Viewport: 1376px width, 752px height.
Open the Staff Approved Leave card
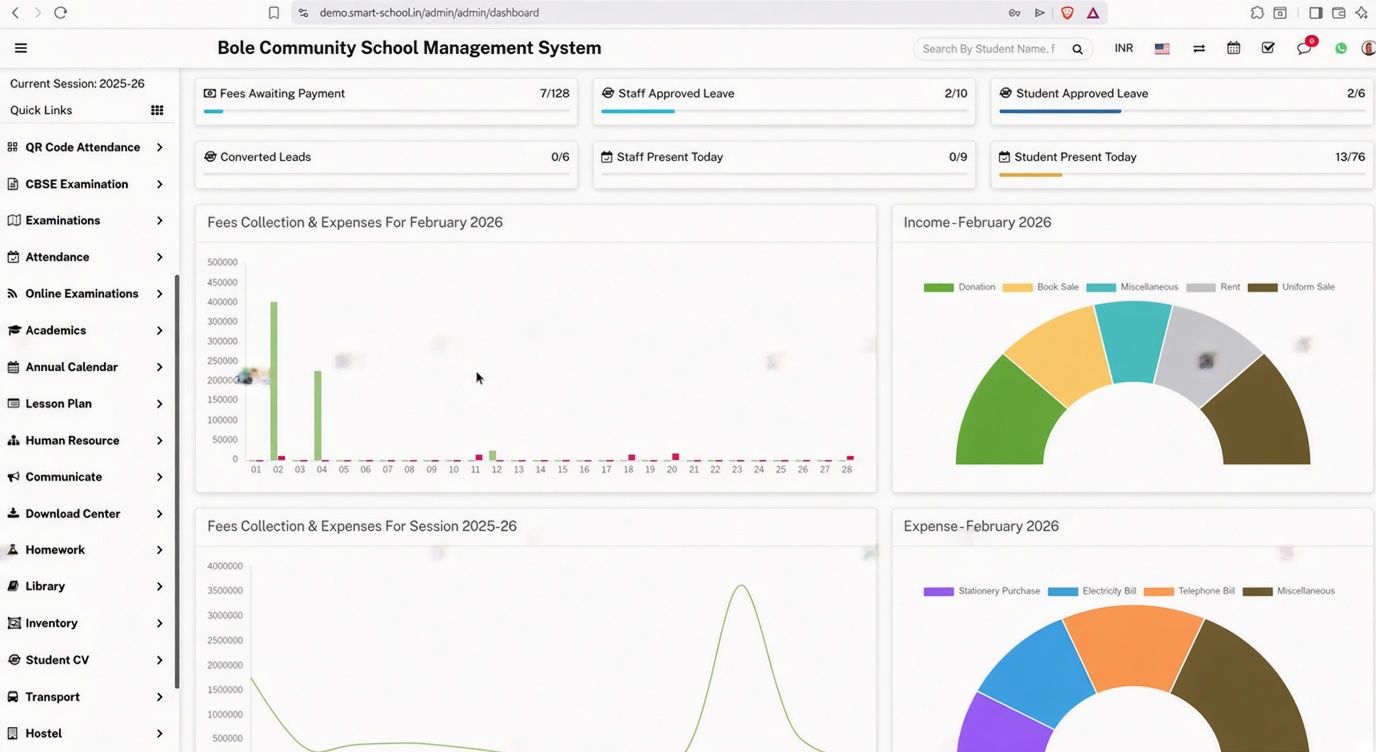click(784, 101)
